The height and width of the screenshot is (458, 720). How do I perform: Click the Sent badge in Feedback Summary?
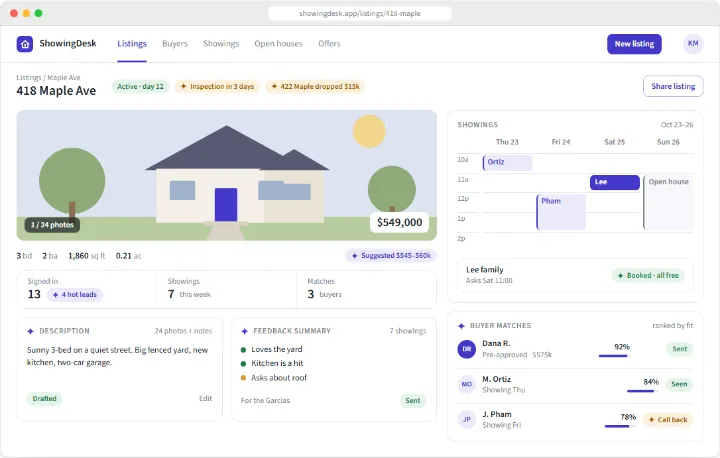pyautogui.click(x=413, y=401)
